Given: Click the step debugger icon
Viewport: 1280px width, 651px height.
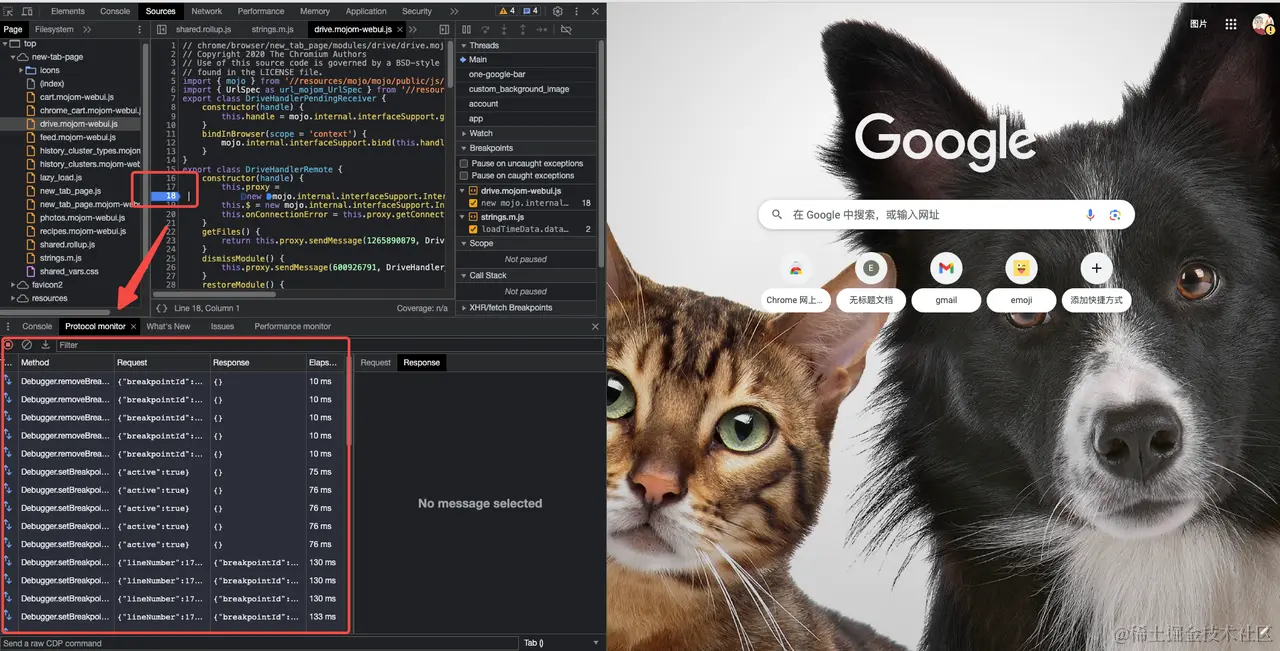Looking at the screenshot, I should [x=541, y=30].
